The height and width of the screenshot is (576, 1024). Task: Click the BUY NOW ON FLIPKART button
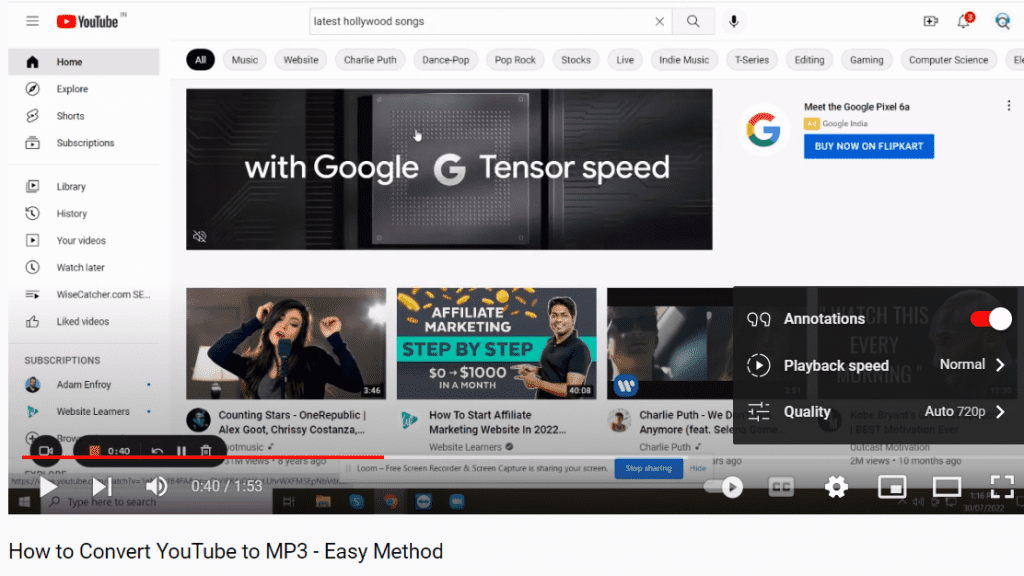click(869, 146)
